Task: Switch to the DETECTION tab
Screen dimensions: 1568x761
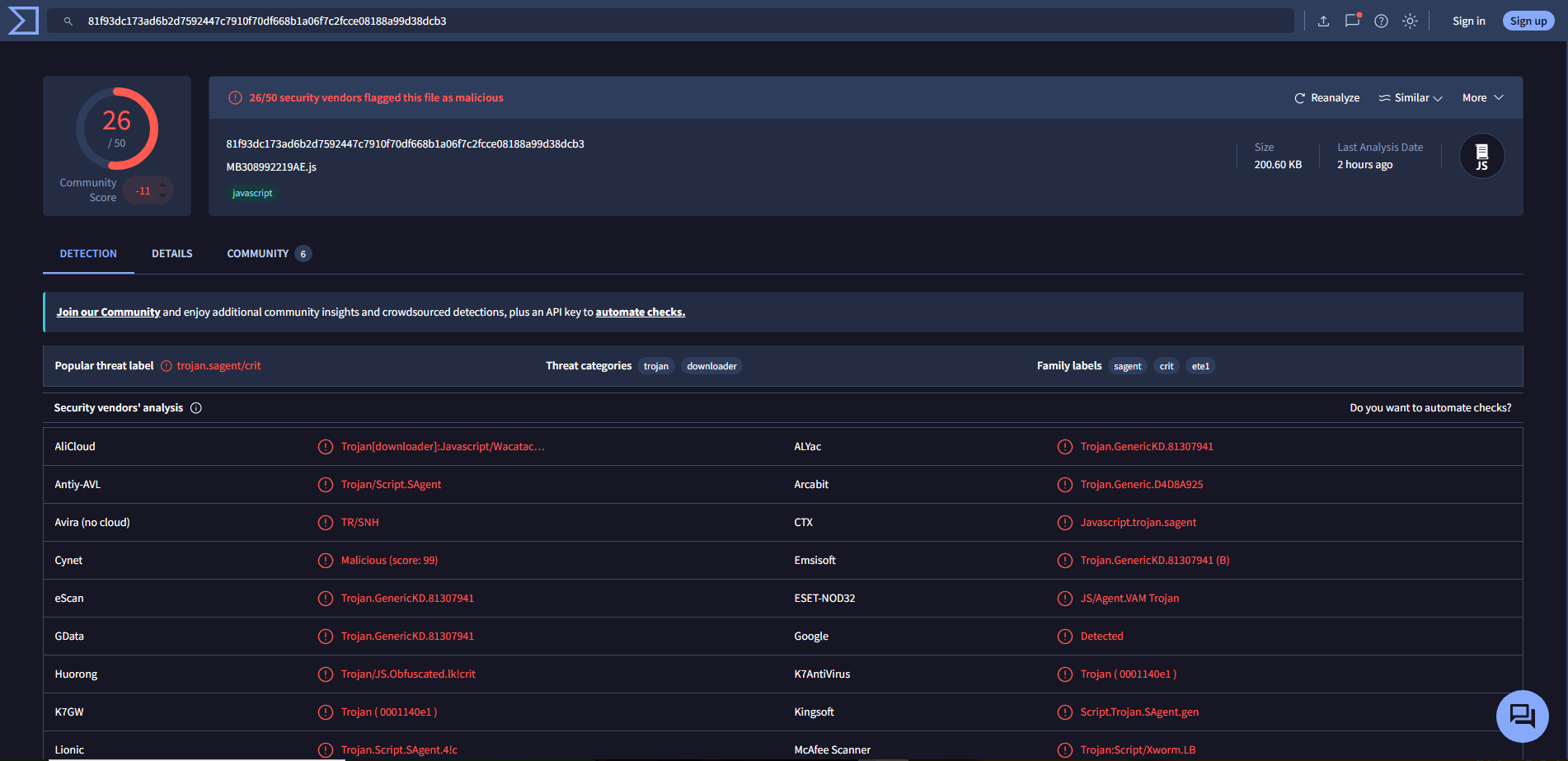Action: (88, 254)
